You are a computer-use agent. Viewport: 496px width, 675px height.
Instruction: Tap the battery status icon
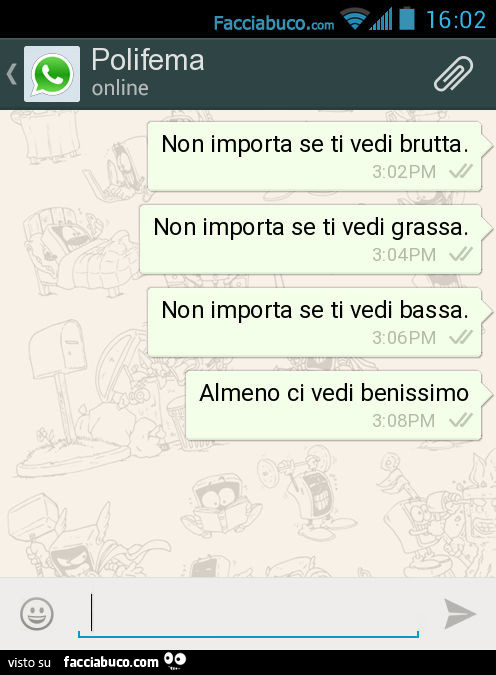pos(406,19)
